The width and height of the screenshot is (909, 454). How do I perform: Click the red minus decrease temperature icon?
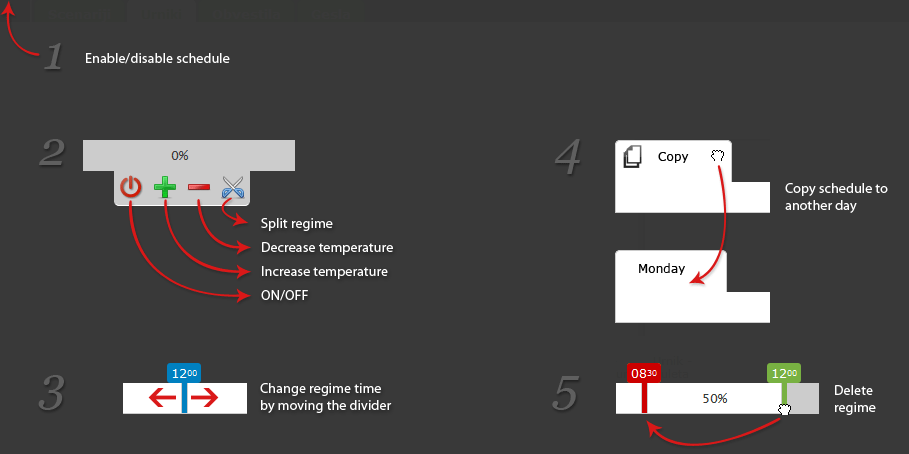click(198, 187)
